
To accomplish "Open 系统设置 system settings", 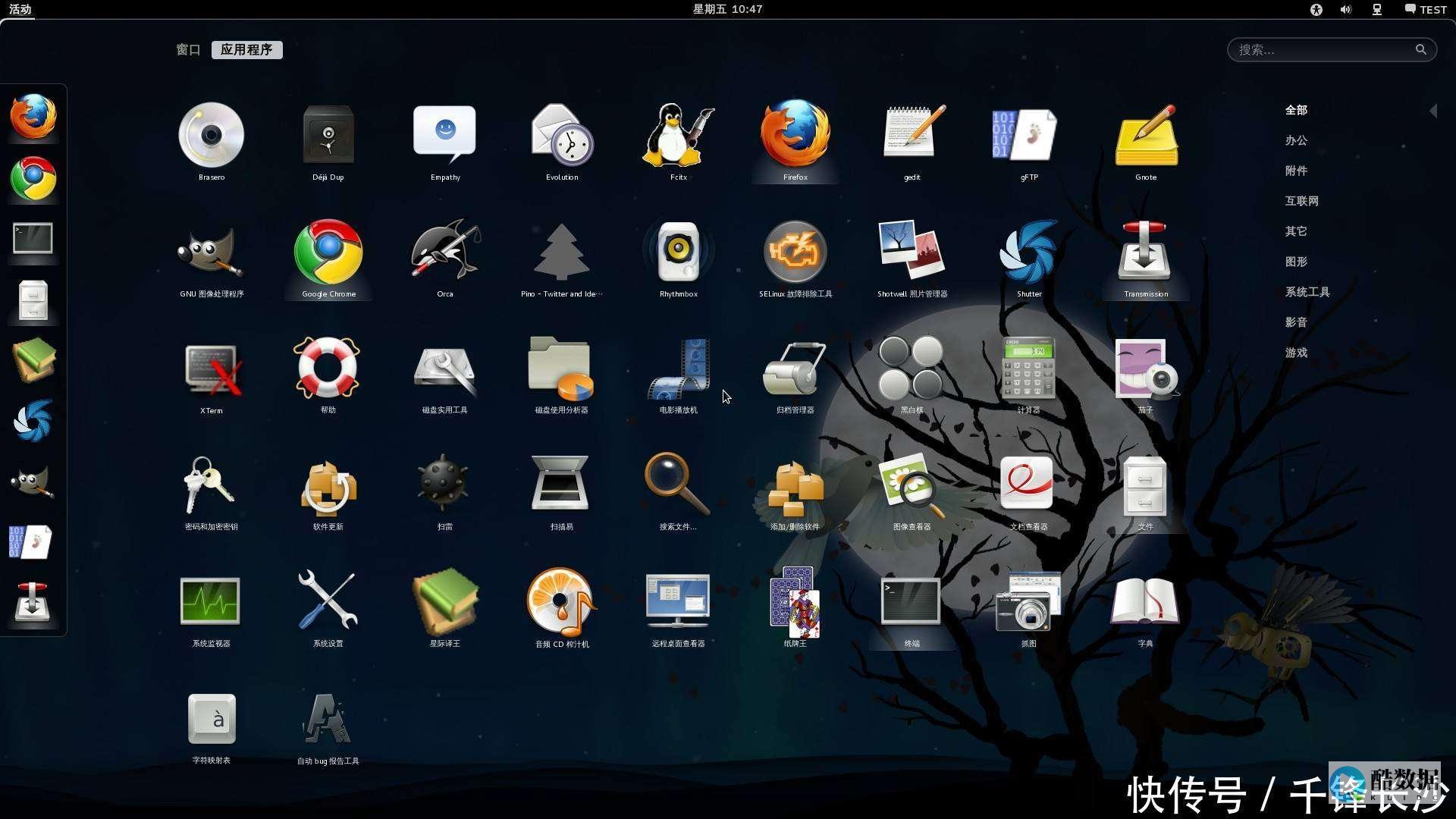I will [328, 609].
